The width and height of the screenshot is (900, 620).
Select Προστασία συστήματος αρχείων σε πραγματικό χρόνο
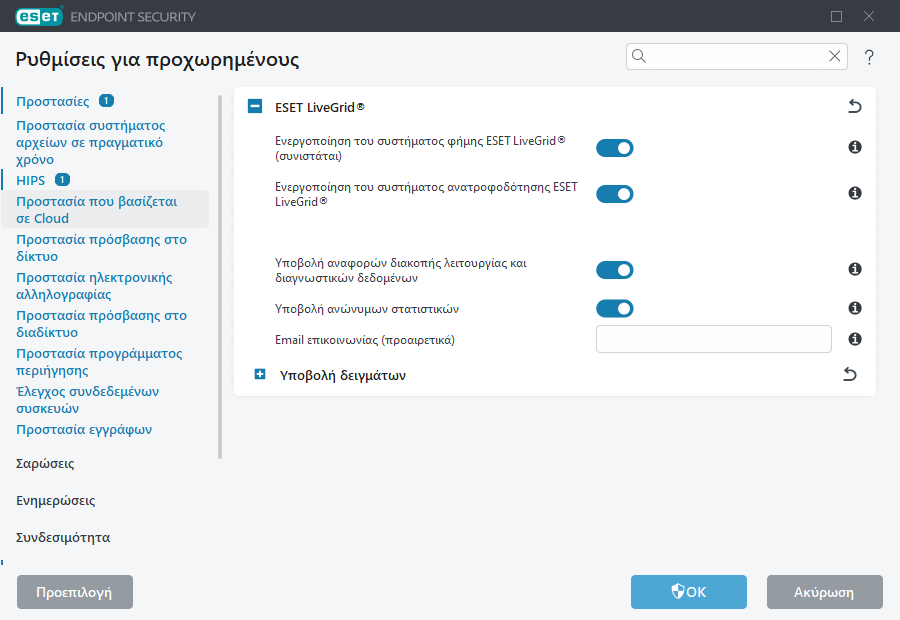pos(91,142)
